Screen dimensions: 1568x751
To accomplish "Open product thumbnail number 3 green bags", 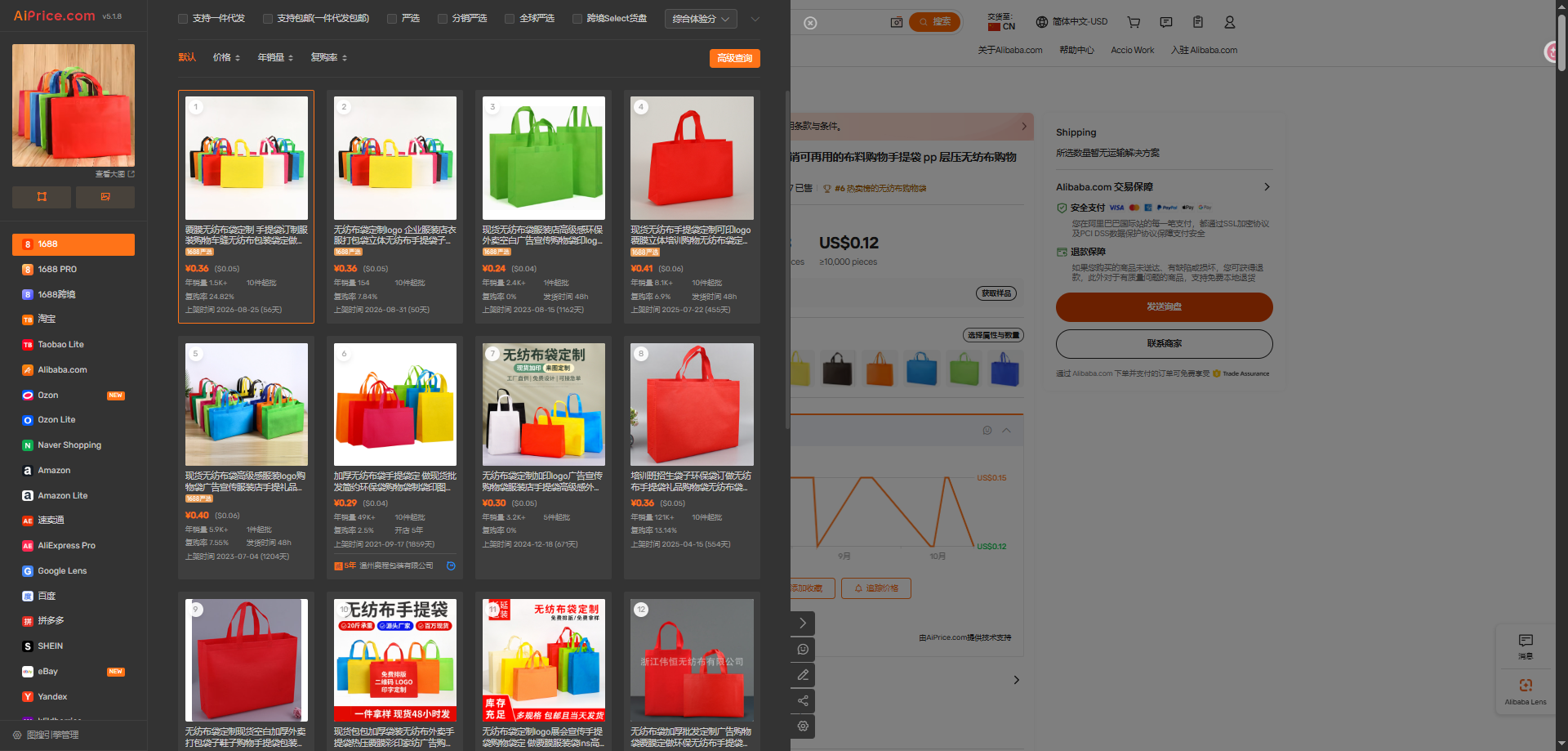I will coord(544,158).
